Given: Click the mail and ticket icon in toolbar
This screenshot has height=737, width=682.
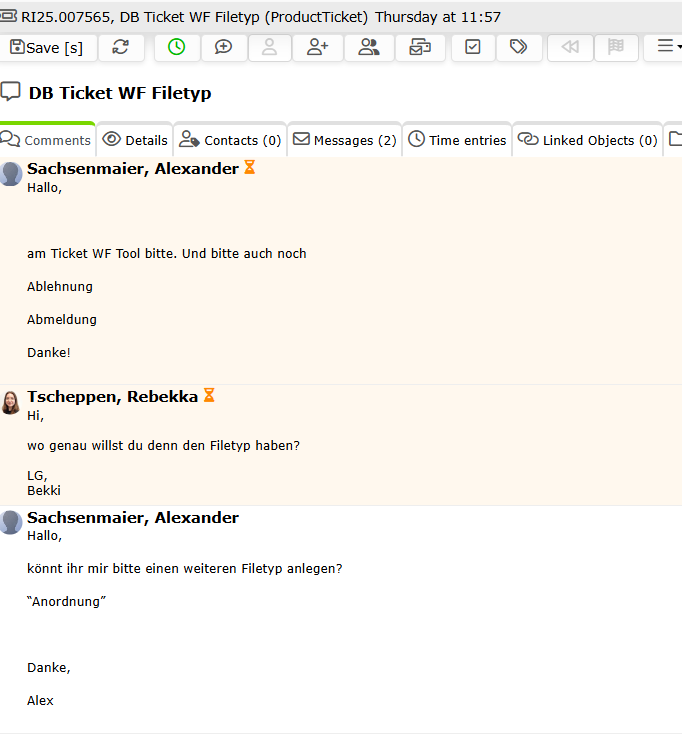Looking at the screenshot, I should coord(420,47).
